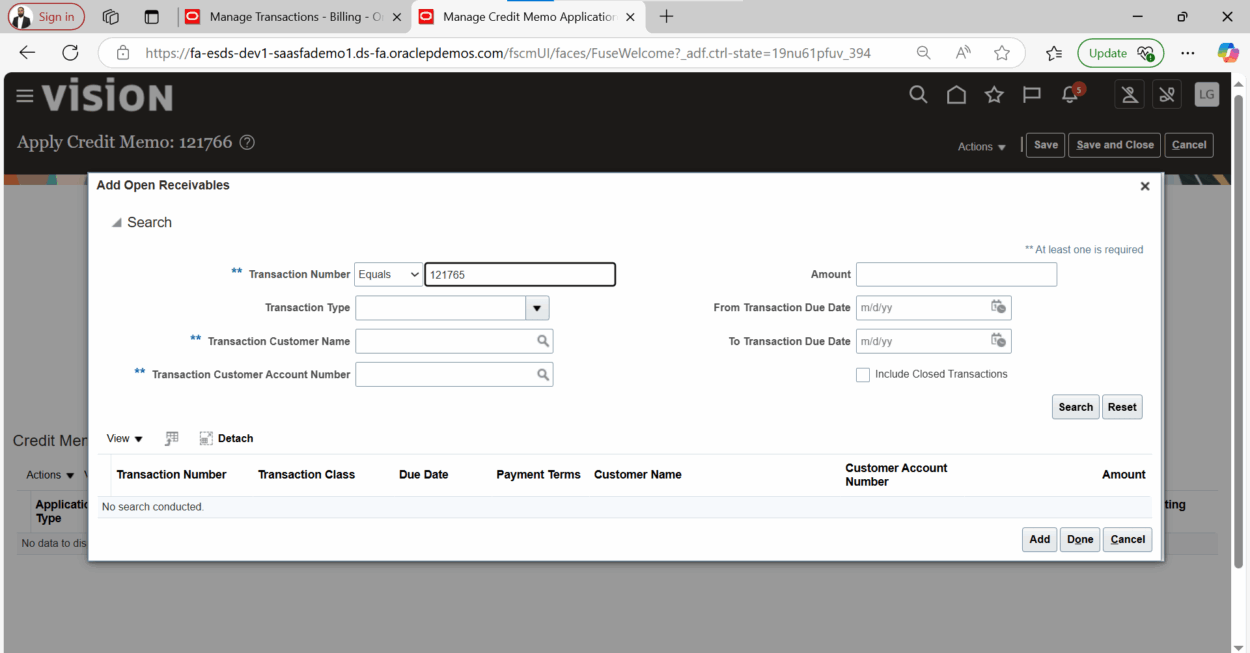Open the LG user account menu

pos(1206,94)
